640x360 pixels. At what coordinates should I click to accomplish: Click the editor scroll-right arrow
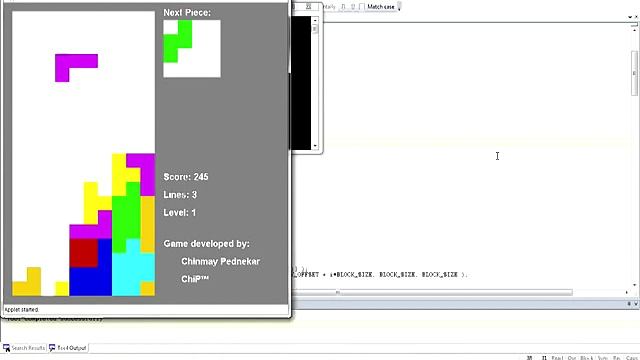coord(627,292)
